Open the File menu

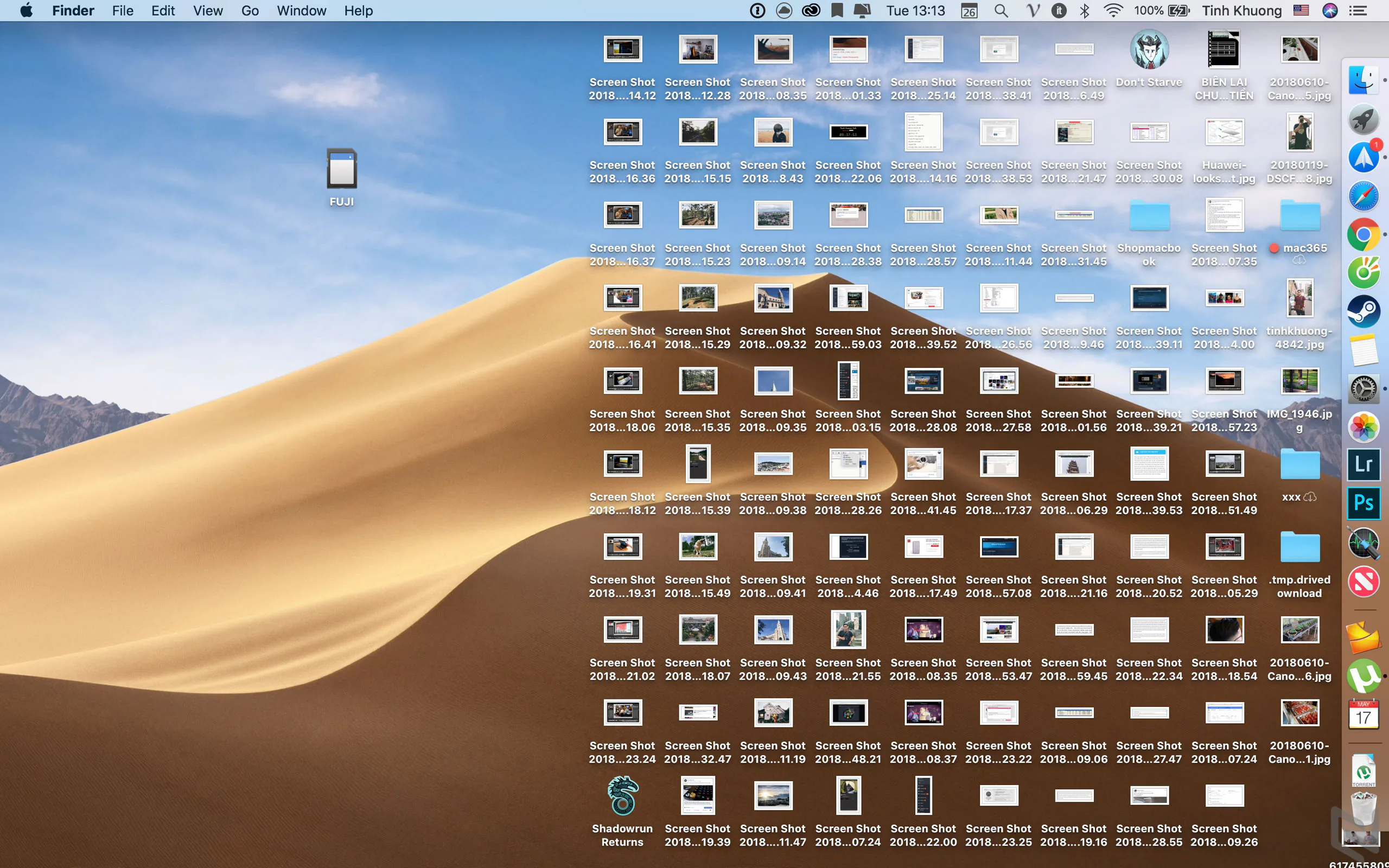coord(122,10)
